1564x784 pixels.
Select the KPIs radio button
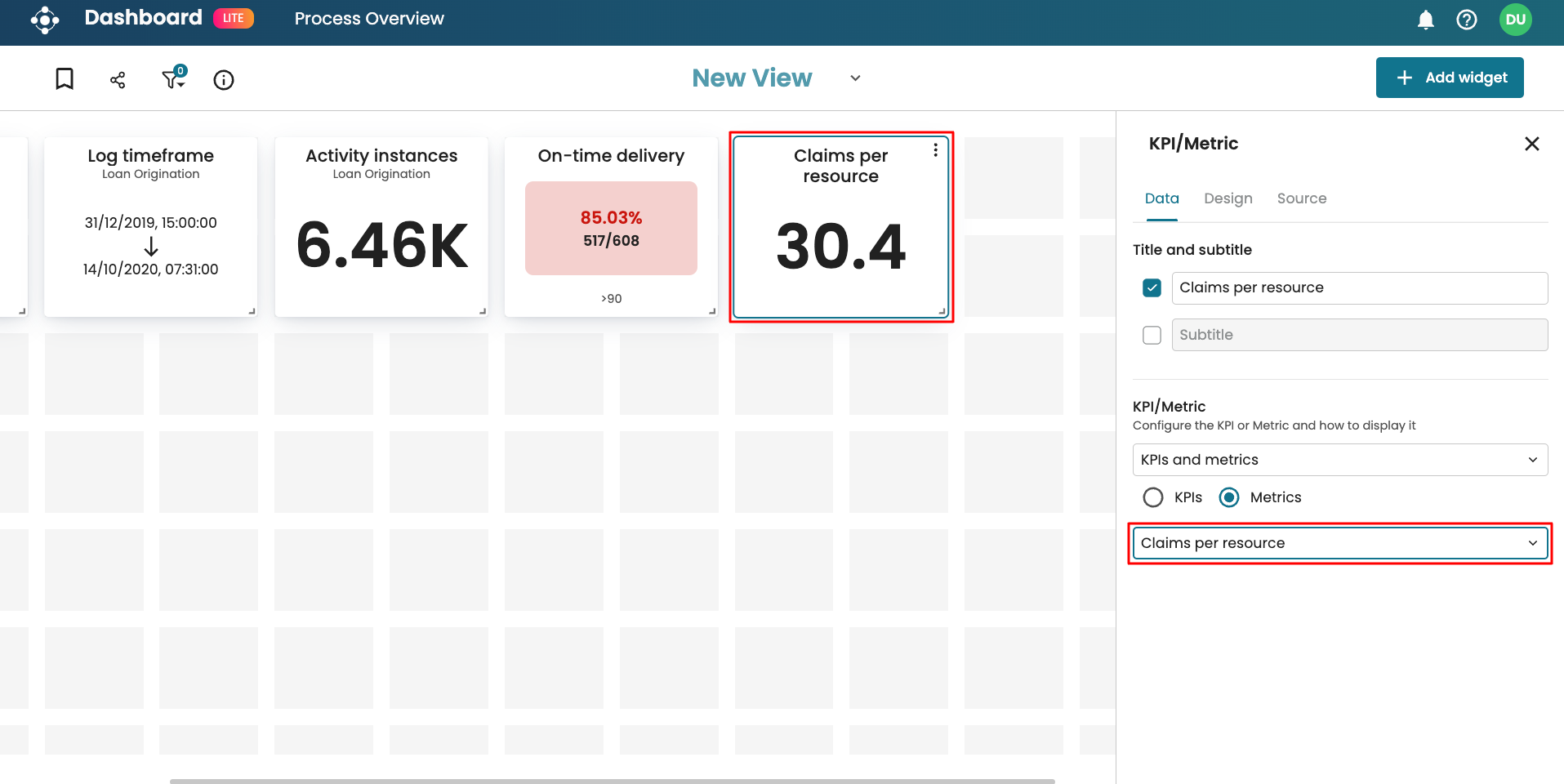[1153, 497]
